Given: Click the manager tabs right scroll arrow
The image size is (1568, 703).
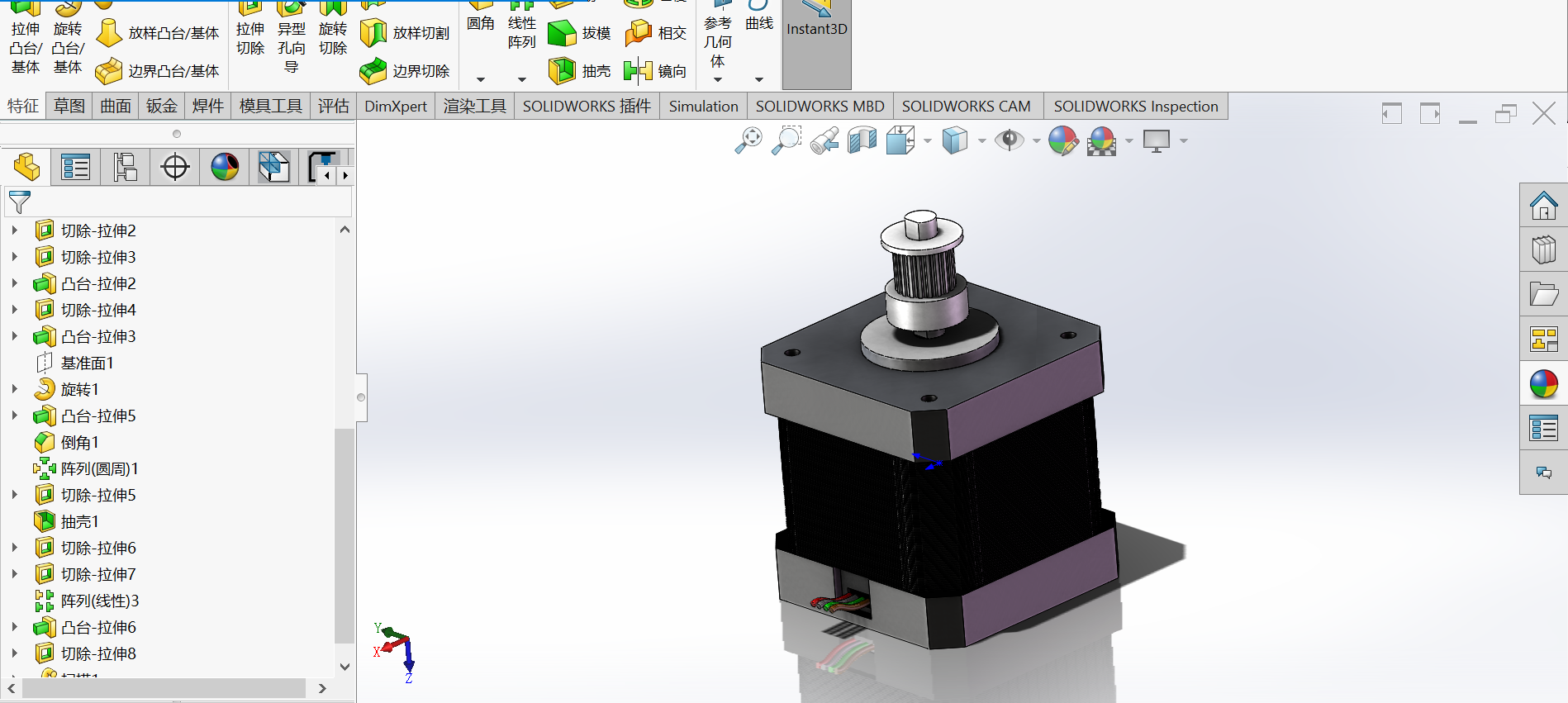Looking at the screenshot, I should point(345,175).
